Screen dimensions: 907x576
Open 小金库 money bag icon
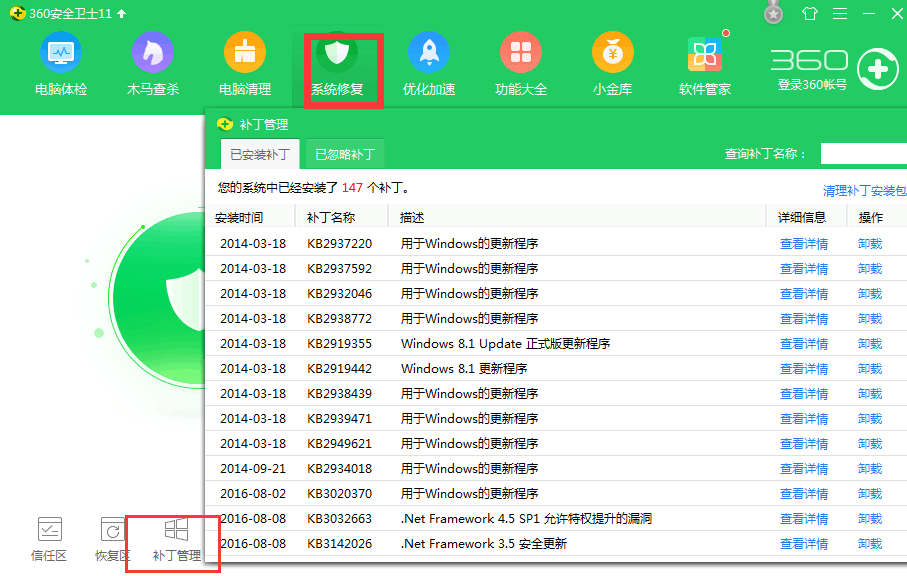click(613, 53)
